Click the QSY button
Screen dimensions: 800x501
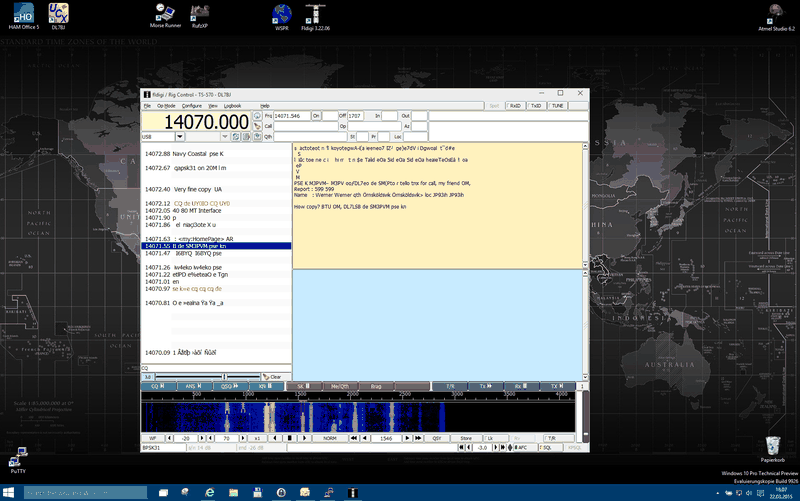pos(437,438)
